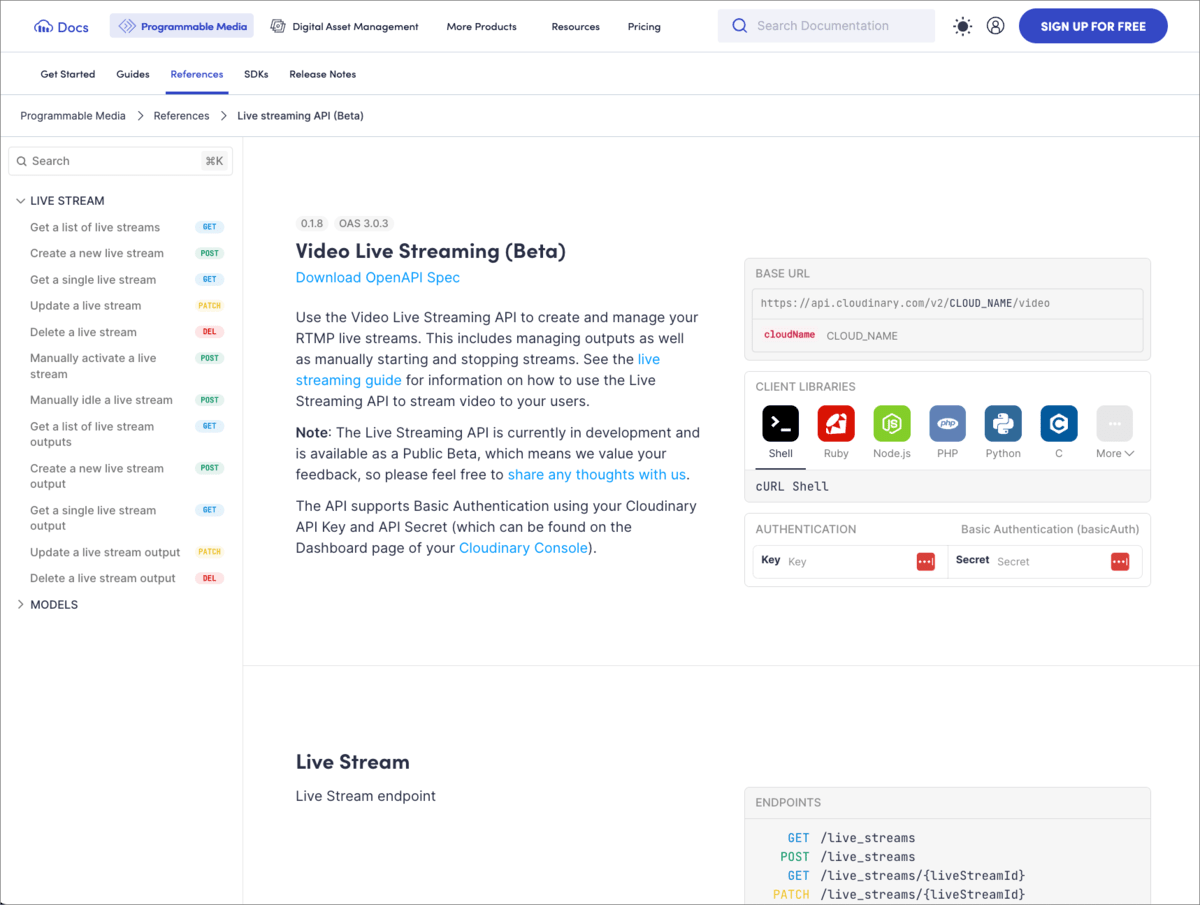Click the 0.1.8 version badge
The width and height of the screenshot is (1200, 905).
coord(312,224)
